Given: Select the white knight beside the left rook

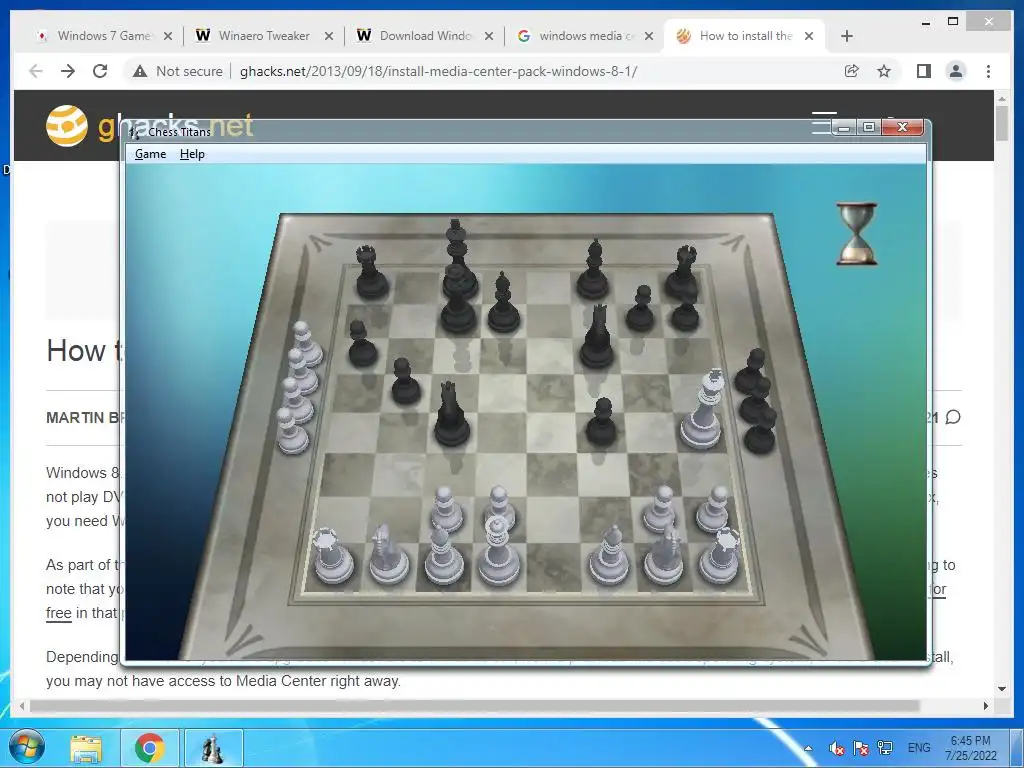Looking at the screenshot, I should pyautogui.click(x=389, y=555).
